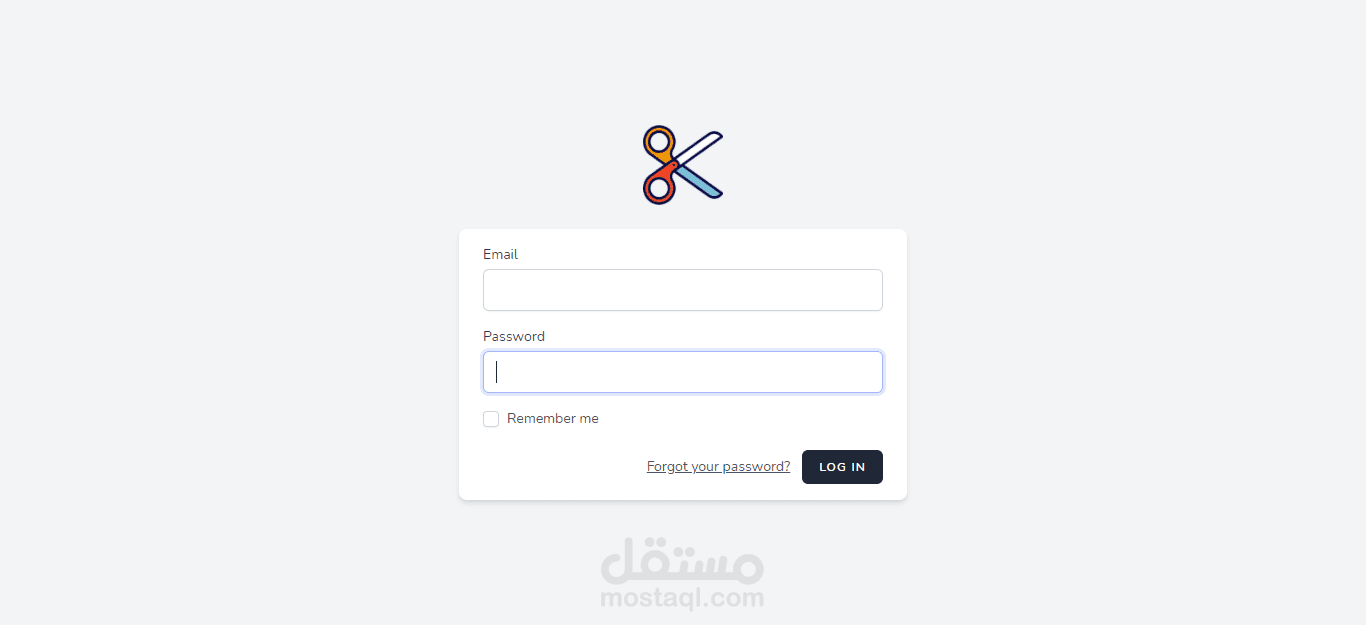Click the Arabic Mostaql watermark logo
The height and width of the screenshot is (625, 1366).
[683, 561]
